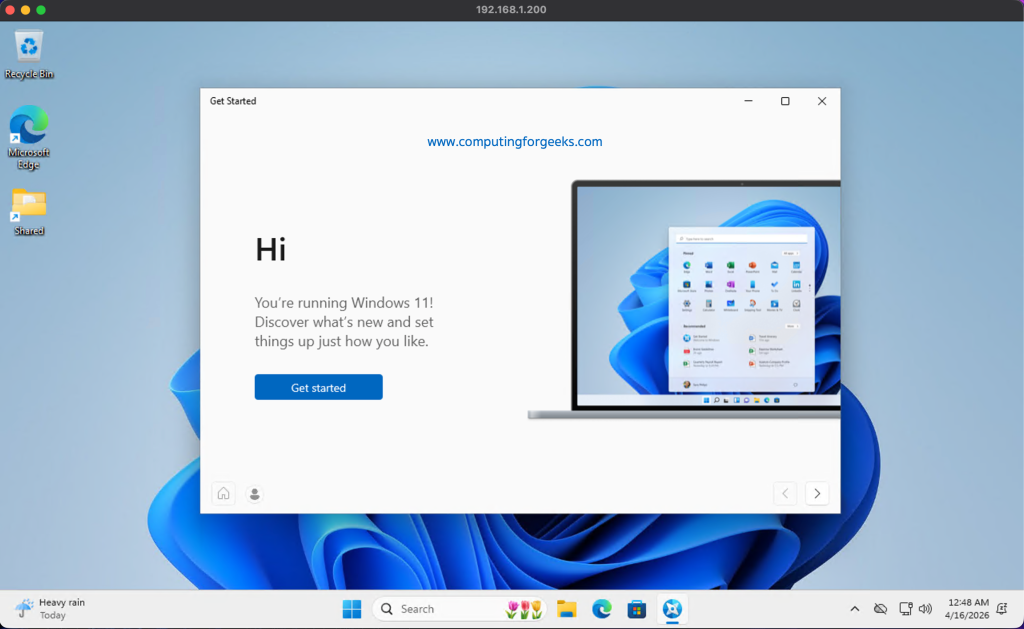Advance to next page with forward chevron

point(817,493)
